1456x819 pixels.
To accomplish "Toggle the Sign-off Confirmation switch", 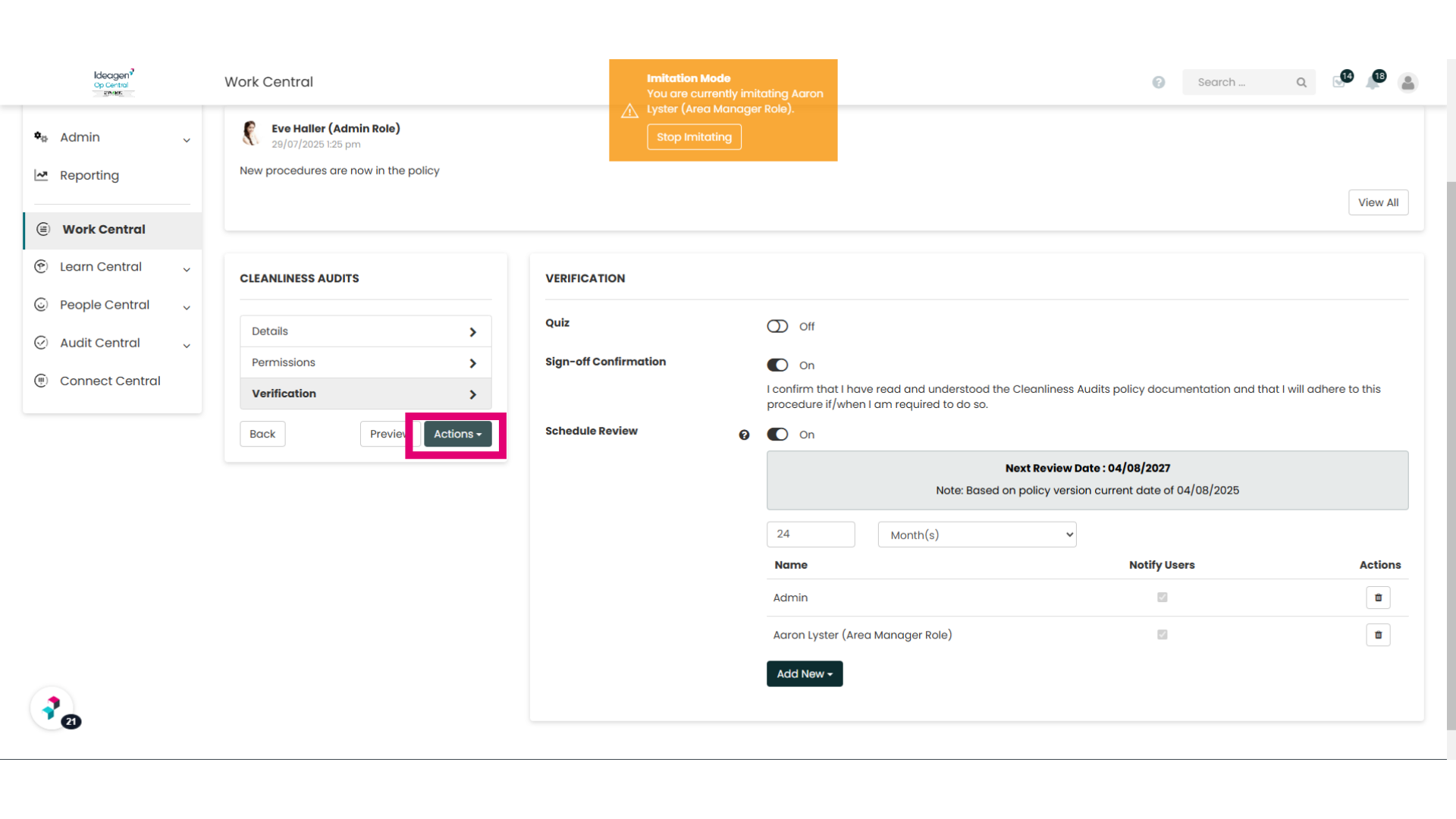I will tap(777, 365).
